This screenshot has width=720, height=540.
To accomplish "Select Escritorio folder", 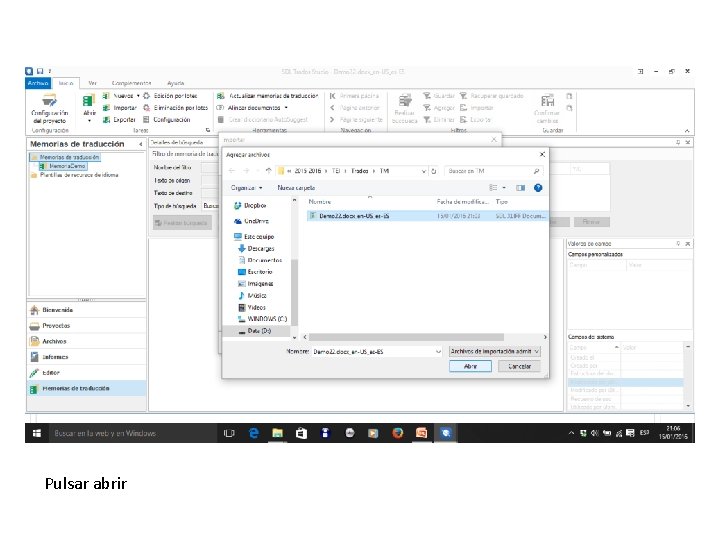I will point(255,272).
